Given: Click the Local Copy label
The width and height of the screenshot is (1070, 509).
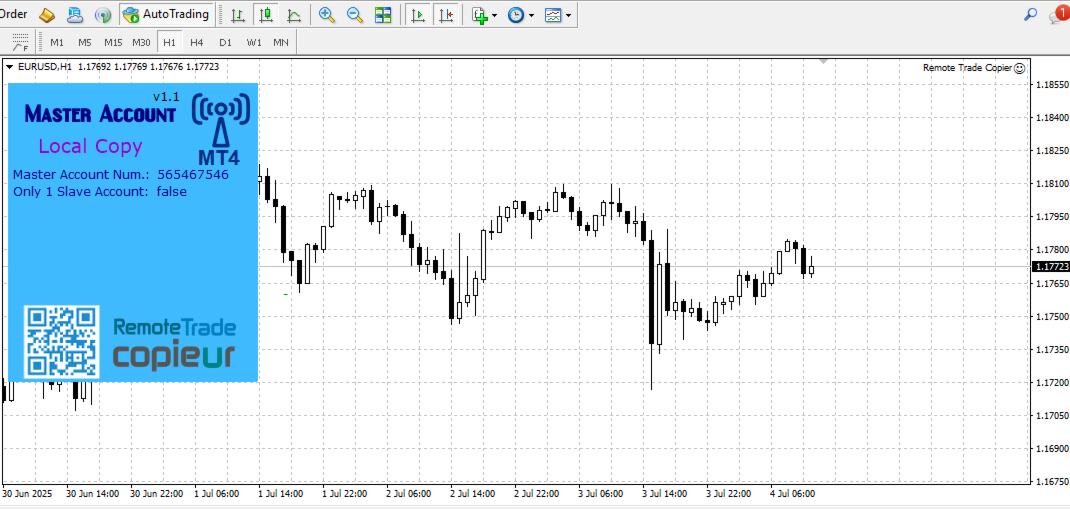Looking at the screenshot, I should tap(90, 146).
